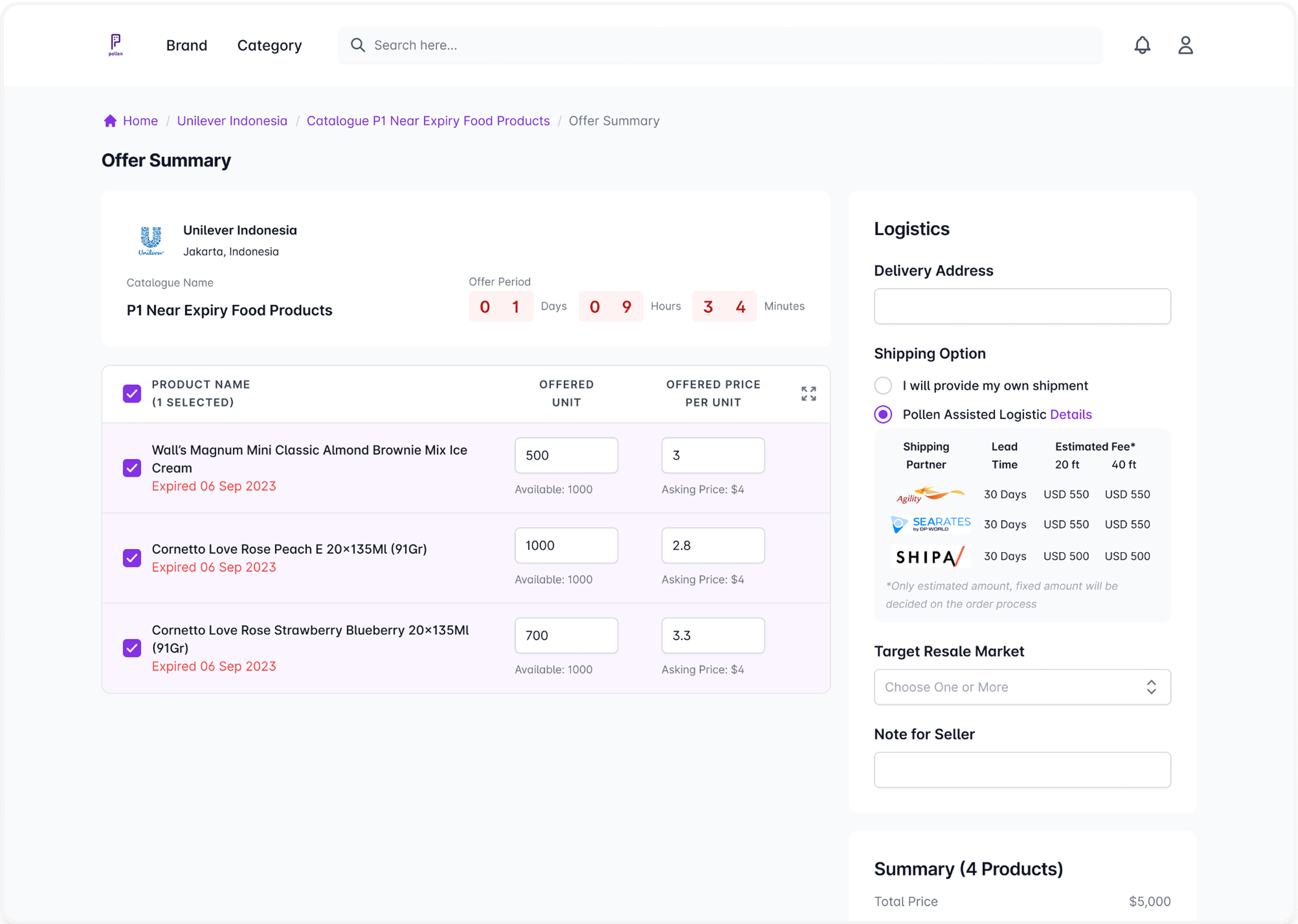
Task: Click the Unilever Indonesia seller name
Action: pos(239,230)
